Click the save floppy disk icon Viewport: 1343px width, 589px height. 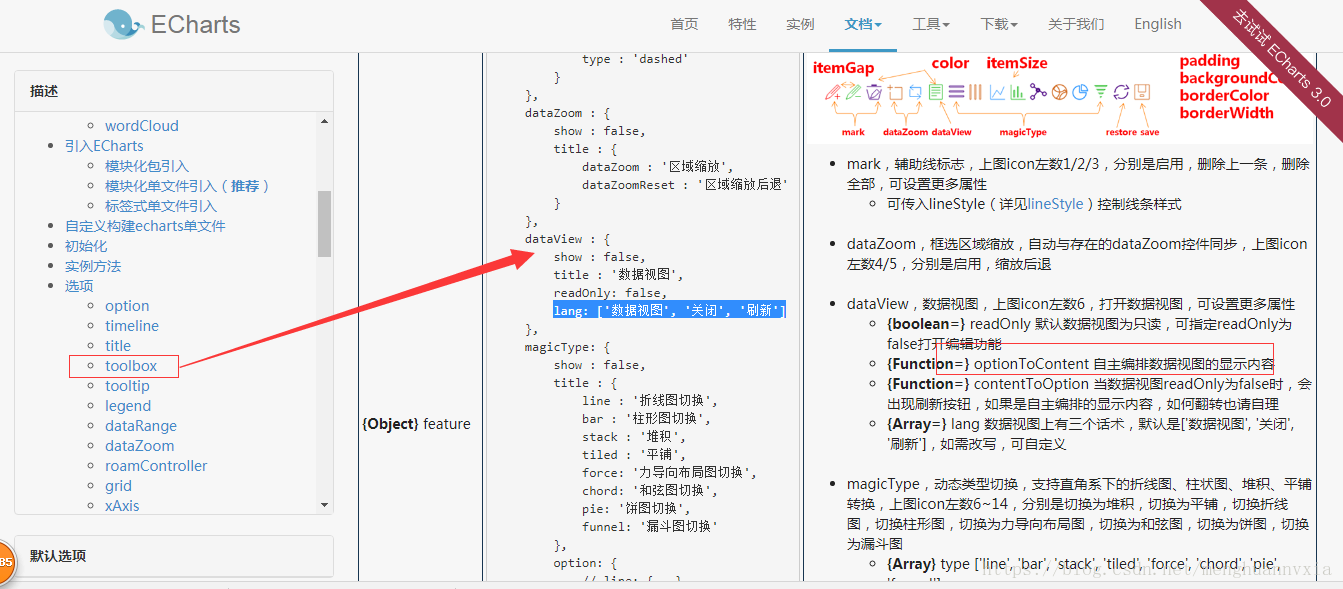coord(1142,92)
